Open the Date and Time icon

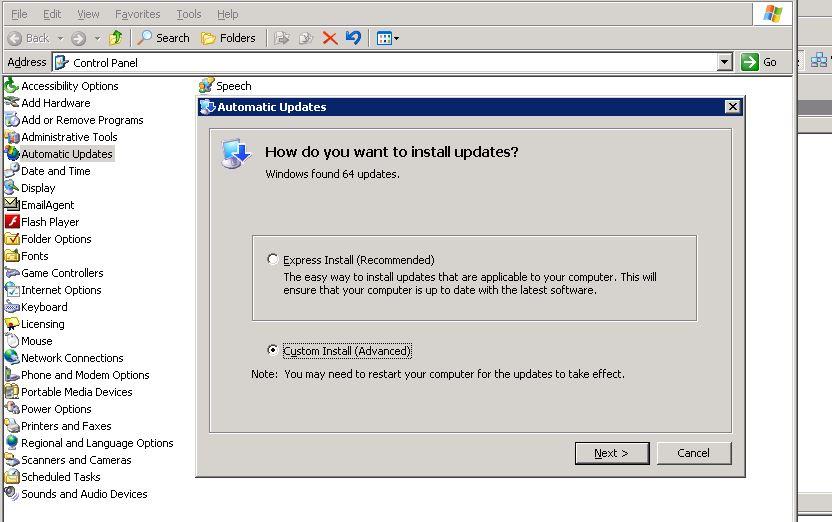coord(12,171)
